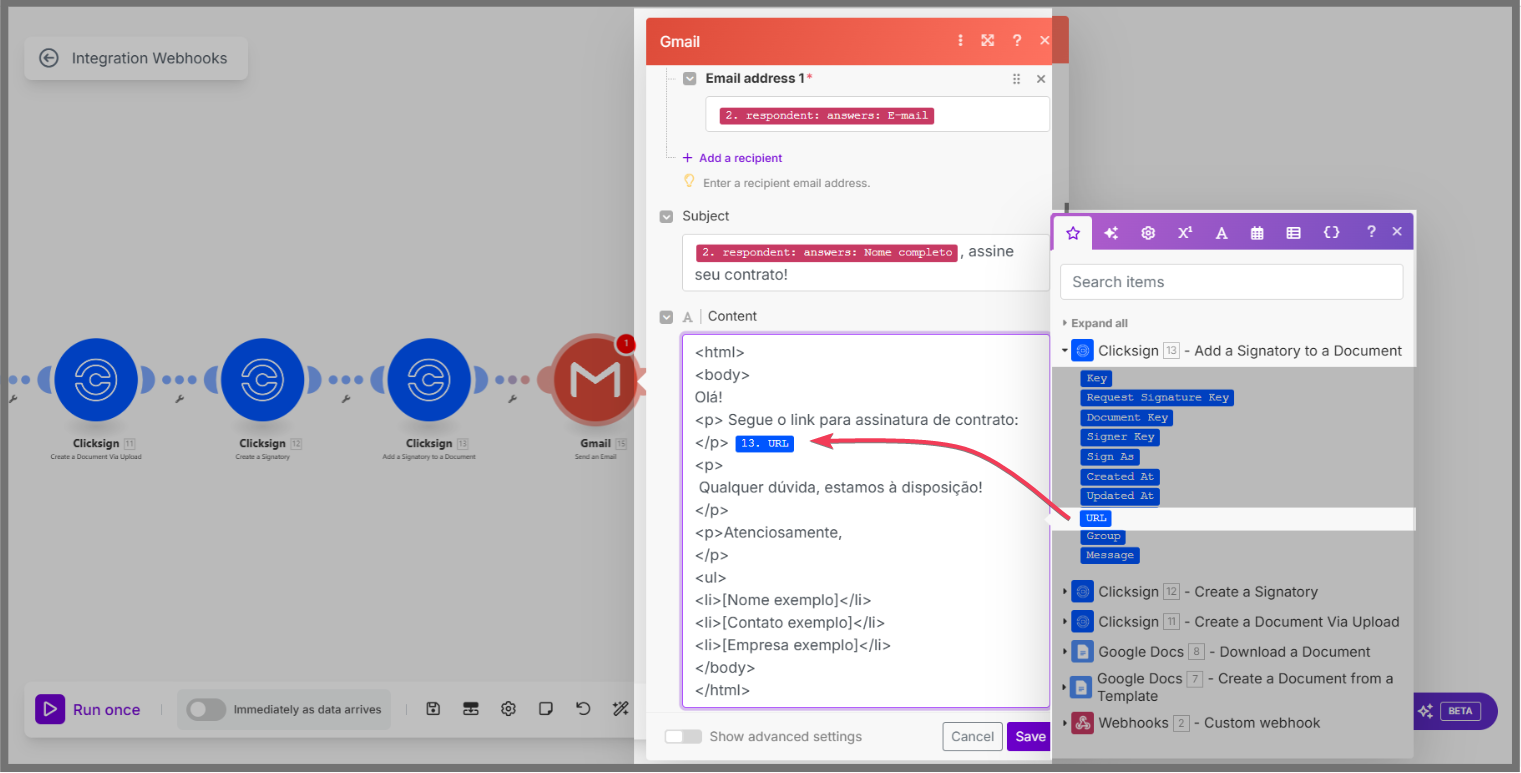Open scenario settings gear in bottom toolbar
Screen dimensions: 1521x773
[x=508, y=709]
